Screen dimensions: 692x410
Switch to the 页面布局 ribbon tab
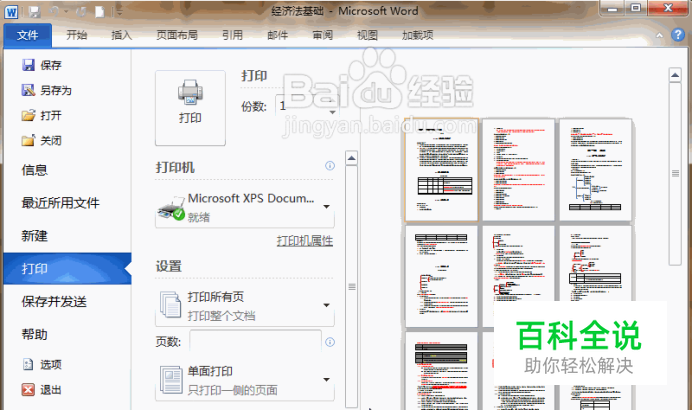pyautogui.click(x=177, y=35)
